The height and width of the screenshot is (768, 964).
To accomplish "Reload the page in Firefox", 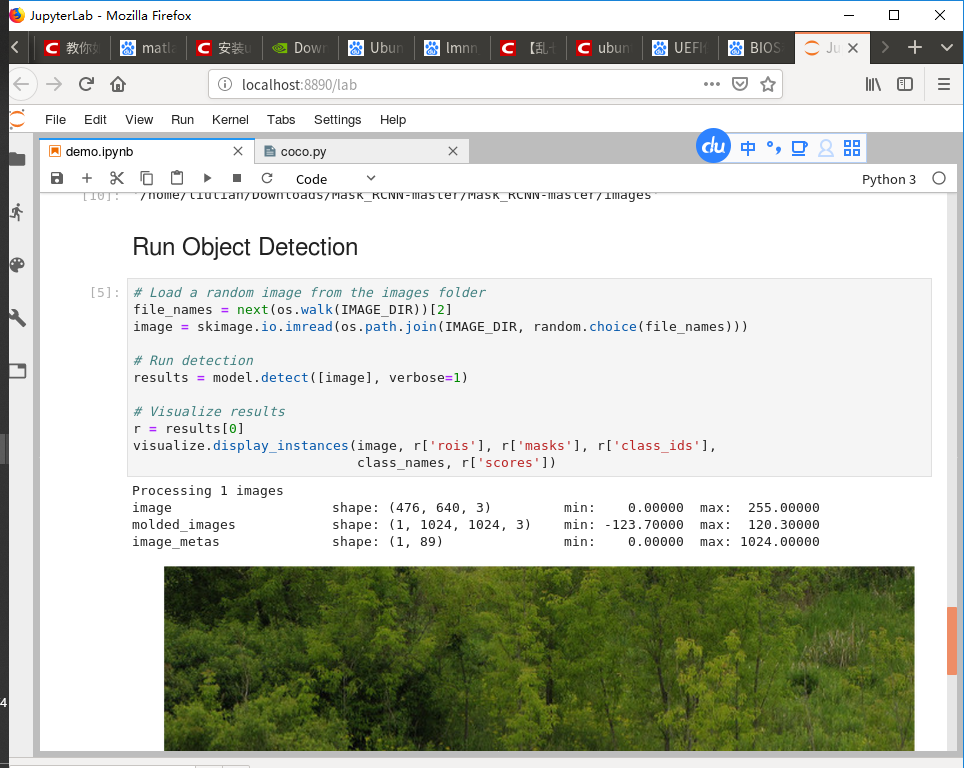I will coord(86,84).
